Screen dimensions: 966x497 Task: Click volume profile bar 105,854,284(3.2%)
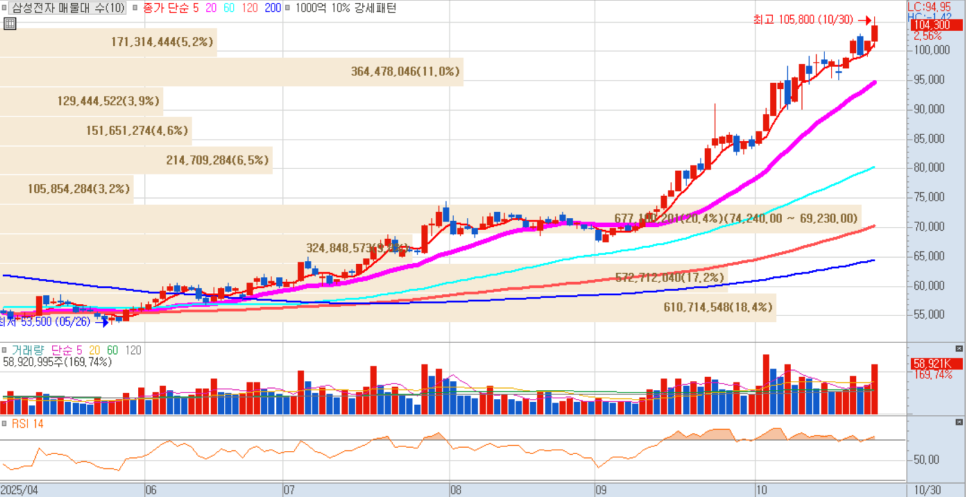[x=67, y=189]
